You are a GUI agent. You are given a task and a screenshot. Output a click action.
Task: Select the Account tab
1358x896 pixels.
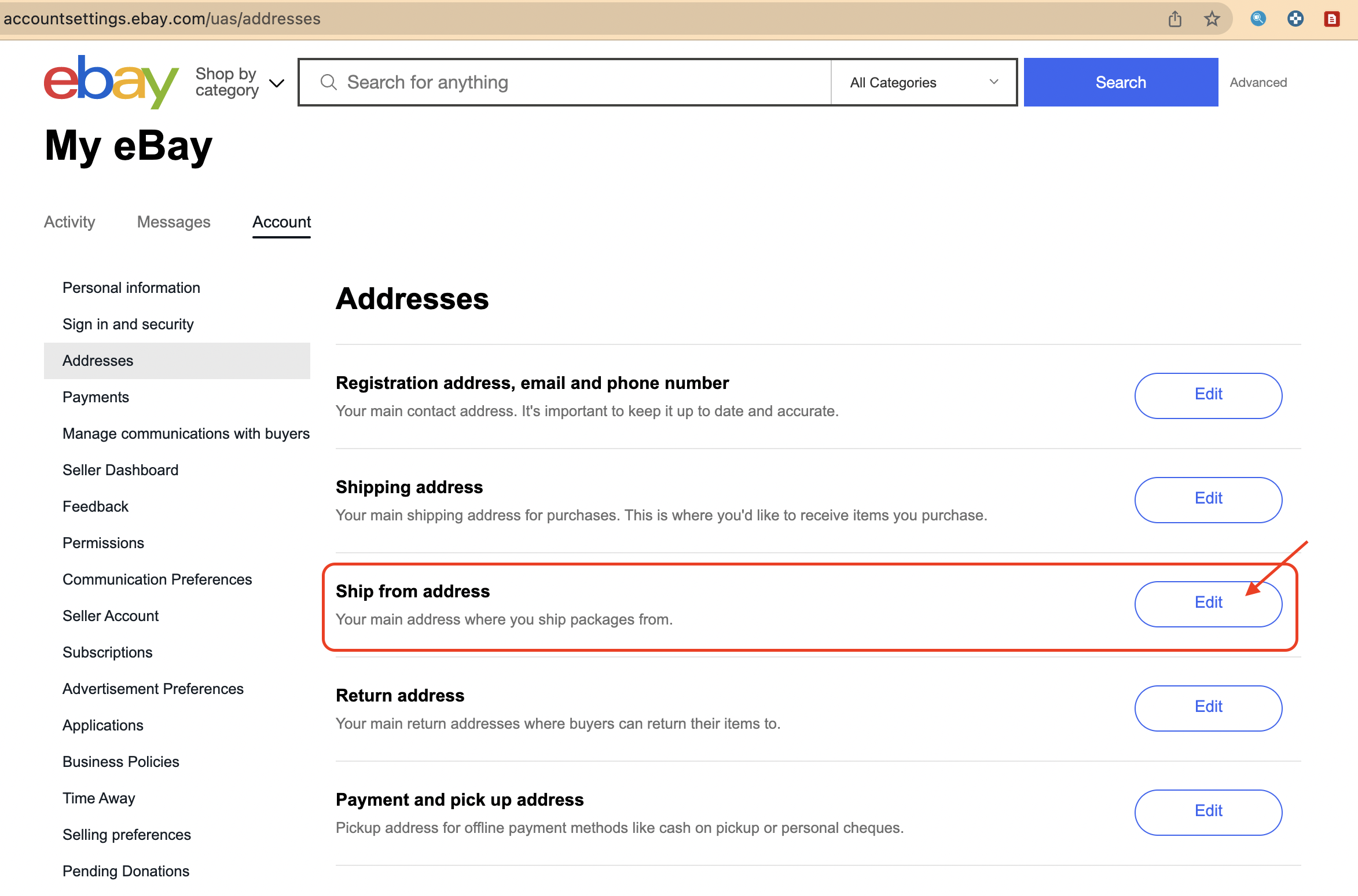coord(281,222)
